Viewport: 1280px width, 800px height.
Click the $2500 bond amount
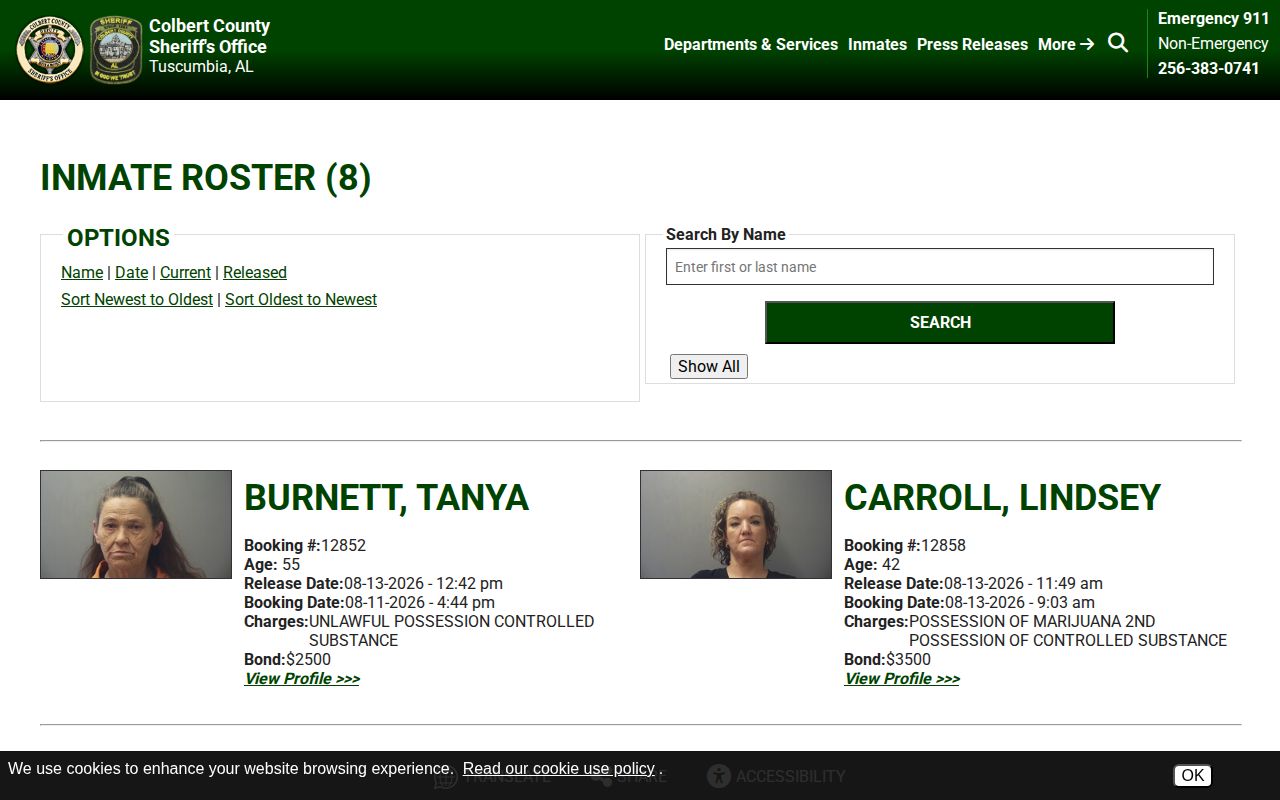click(x=308, y=659)
